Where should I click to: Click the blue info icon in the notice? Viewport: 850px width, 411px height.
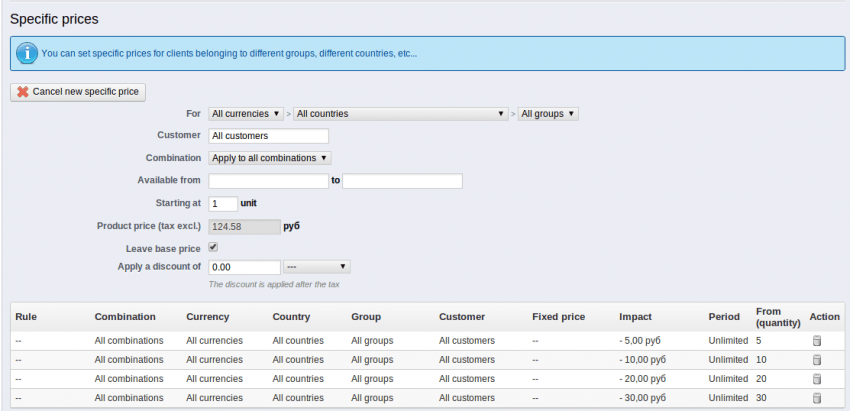point(27,54)
